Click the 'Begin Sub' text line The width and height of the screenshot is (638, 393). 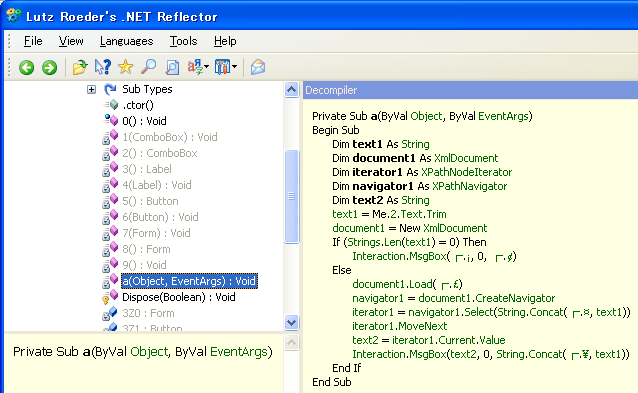pos(336,130)
